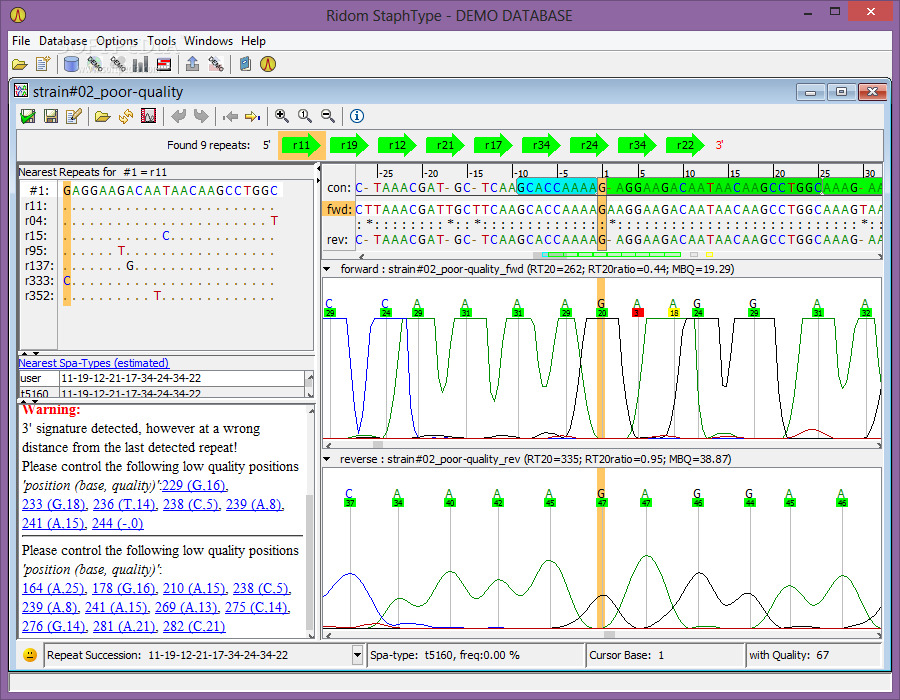Select the r12 repeat arrow
Viewport: 900px width, 700px height.
(398, 145)
